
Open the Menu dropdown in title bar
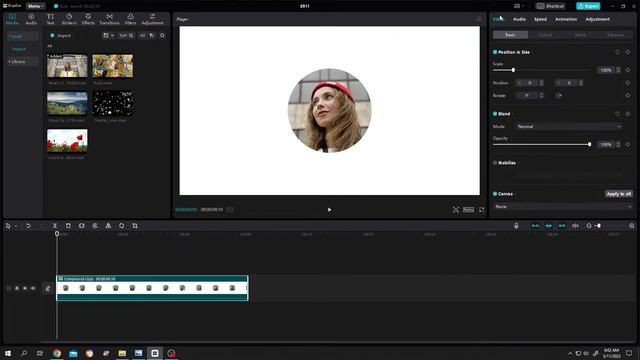pos(36,6)
